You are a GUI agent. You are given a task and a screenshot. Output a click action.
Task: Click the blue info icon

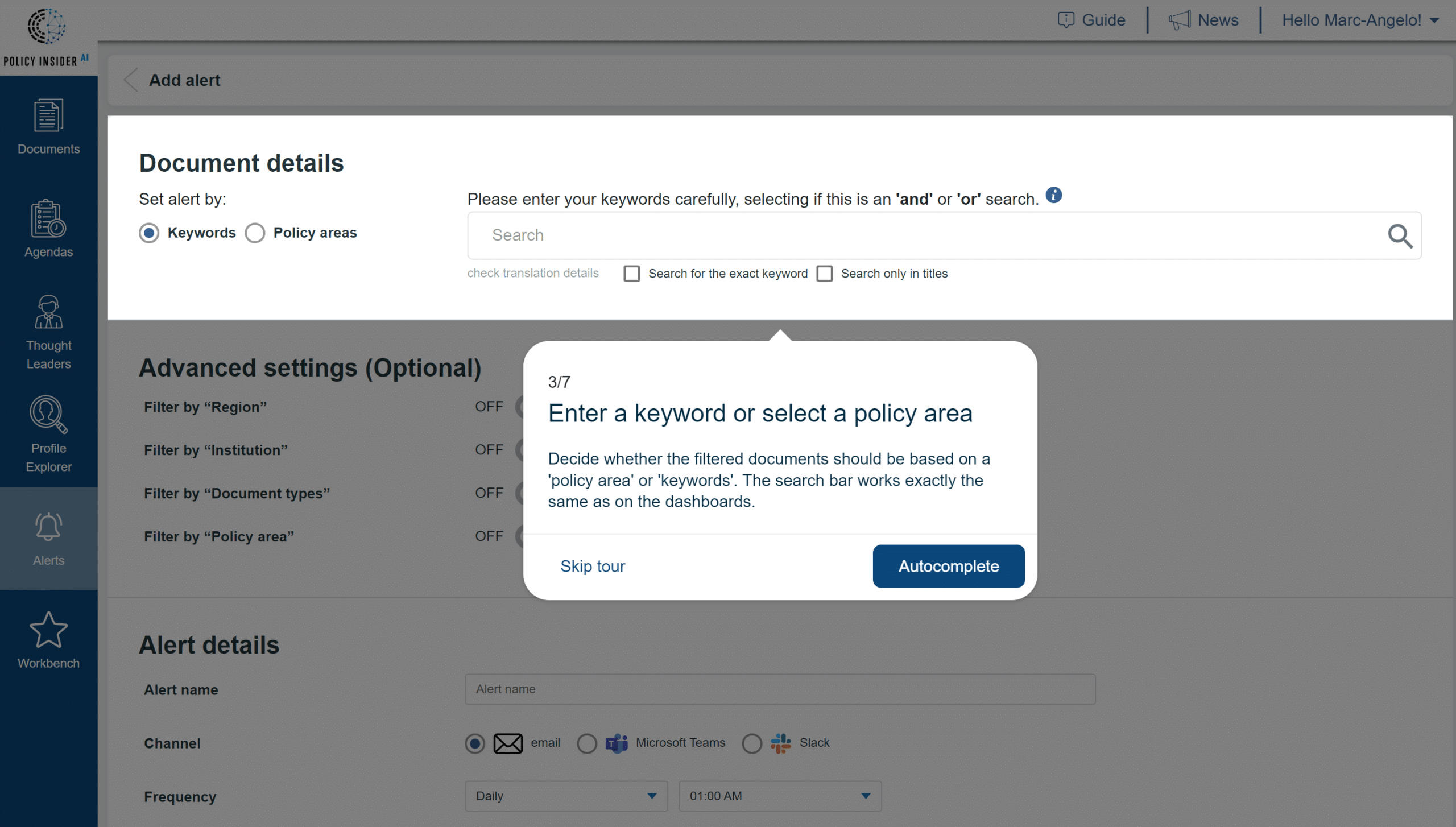pos(1054,195)
